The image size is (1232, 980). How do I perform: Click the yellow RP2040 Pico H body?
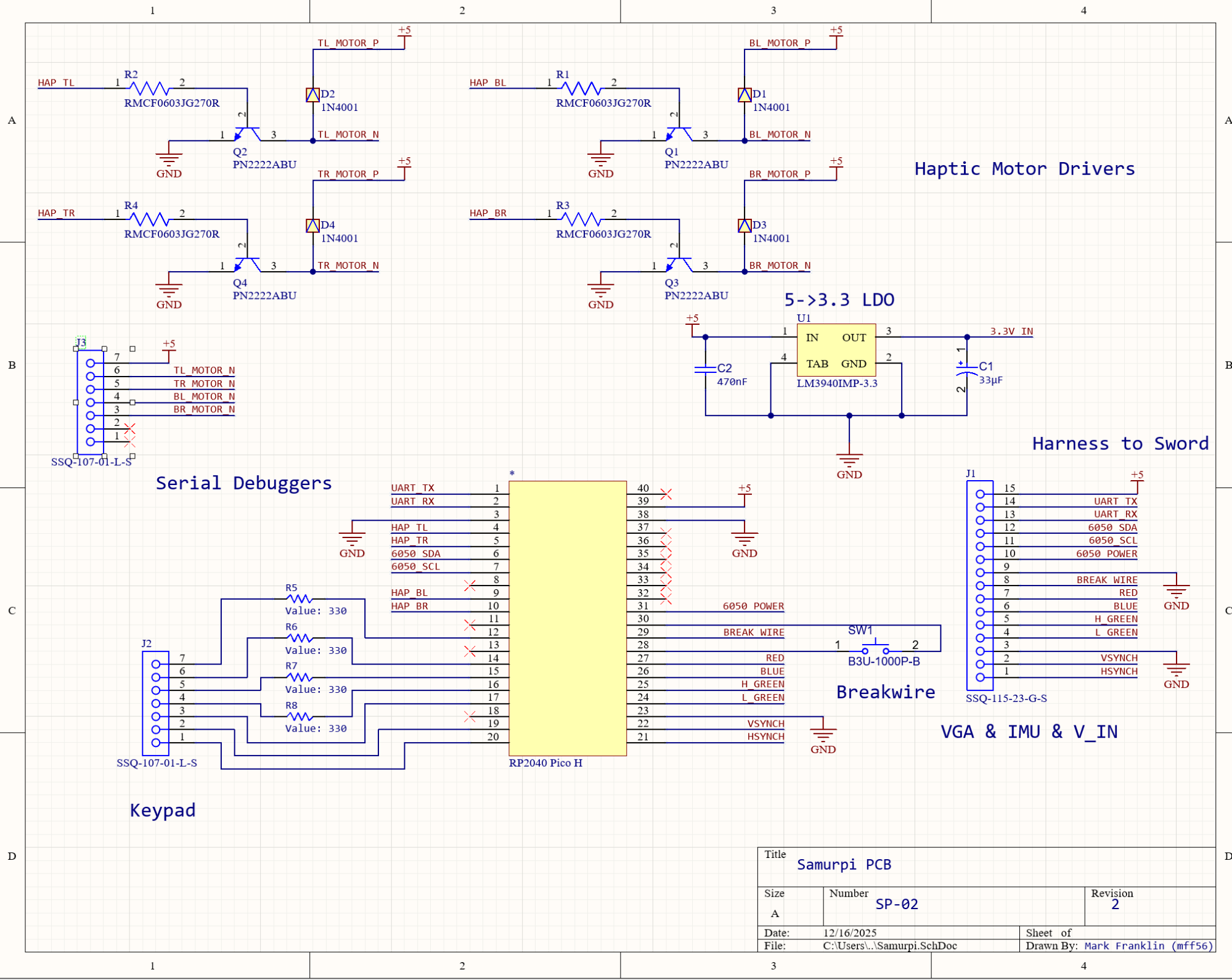567,618
